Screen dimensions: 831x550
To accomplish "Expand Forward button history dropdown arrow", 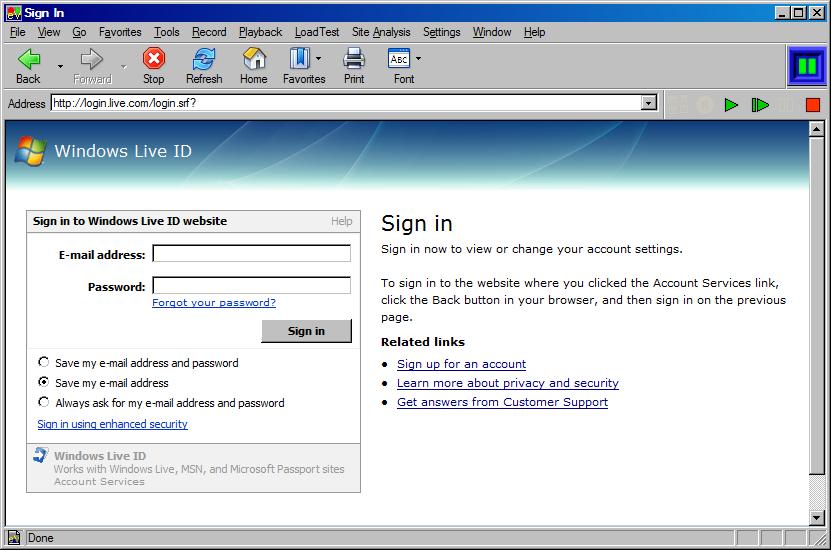I will click(x=124, y=66).
